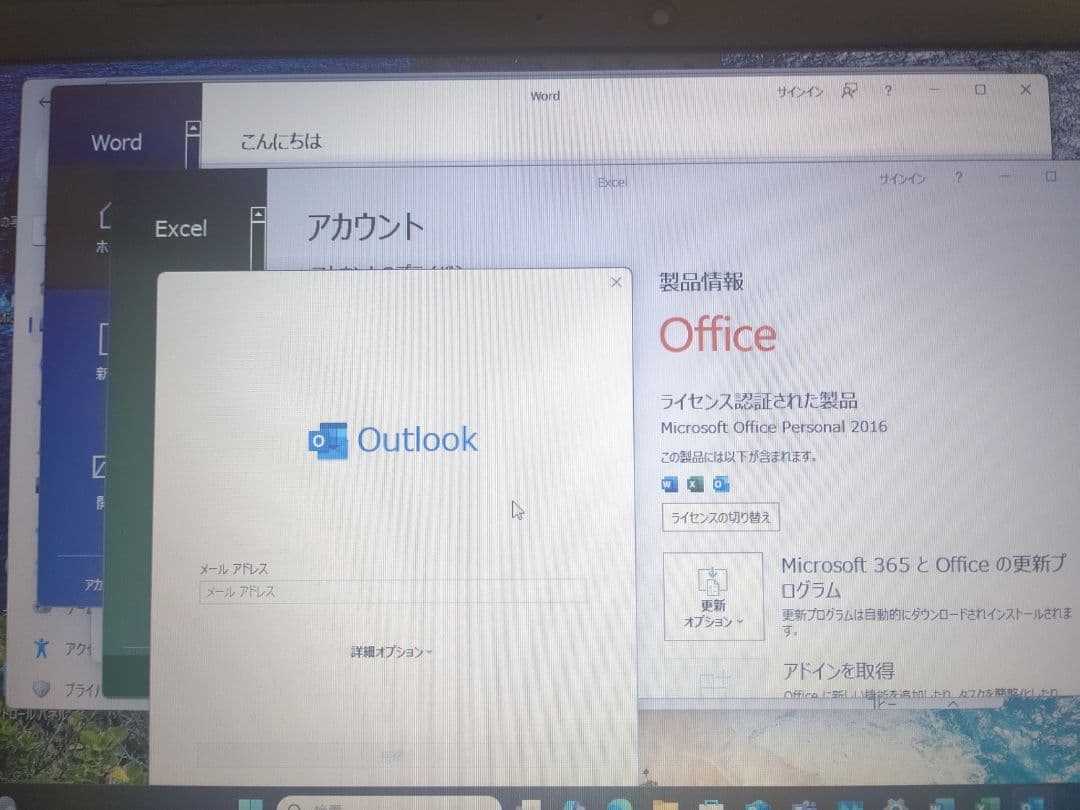The image size is (1080, 810).
Task: Expand the hidden icons chevron in the system tray
Action: [952, 703]
